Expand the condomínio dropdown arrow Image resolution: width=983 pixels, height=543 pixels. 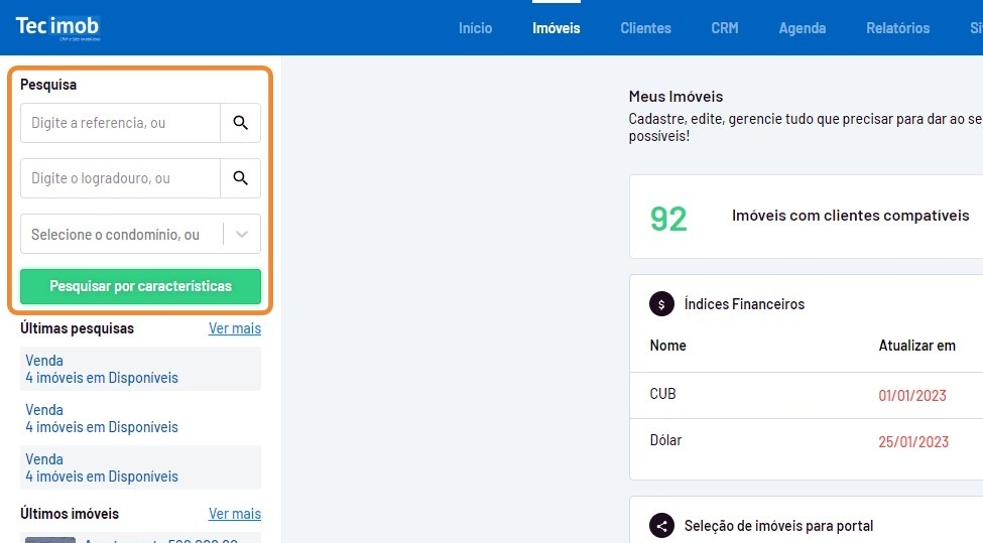pyautogui.click(x=241, y=235)
